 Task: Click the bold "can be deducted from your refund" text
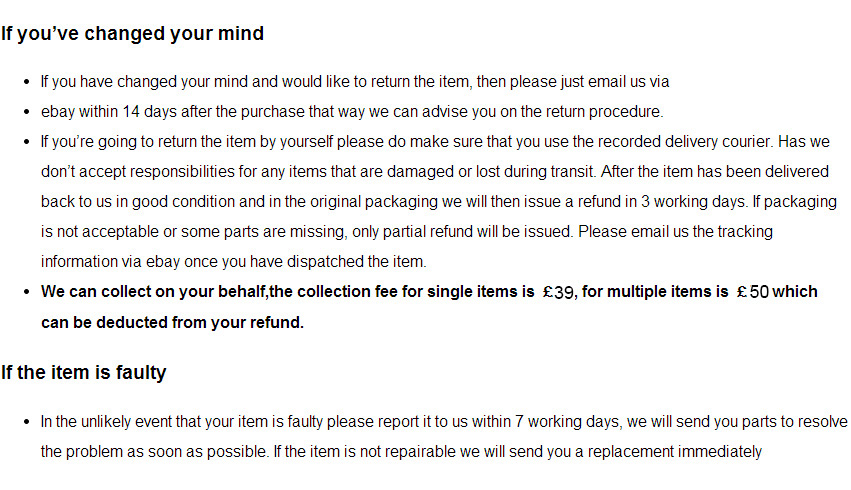coord(172,323)
